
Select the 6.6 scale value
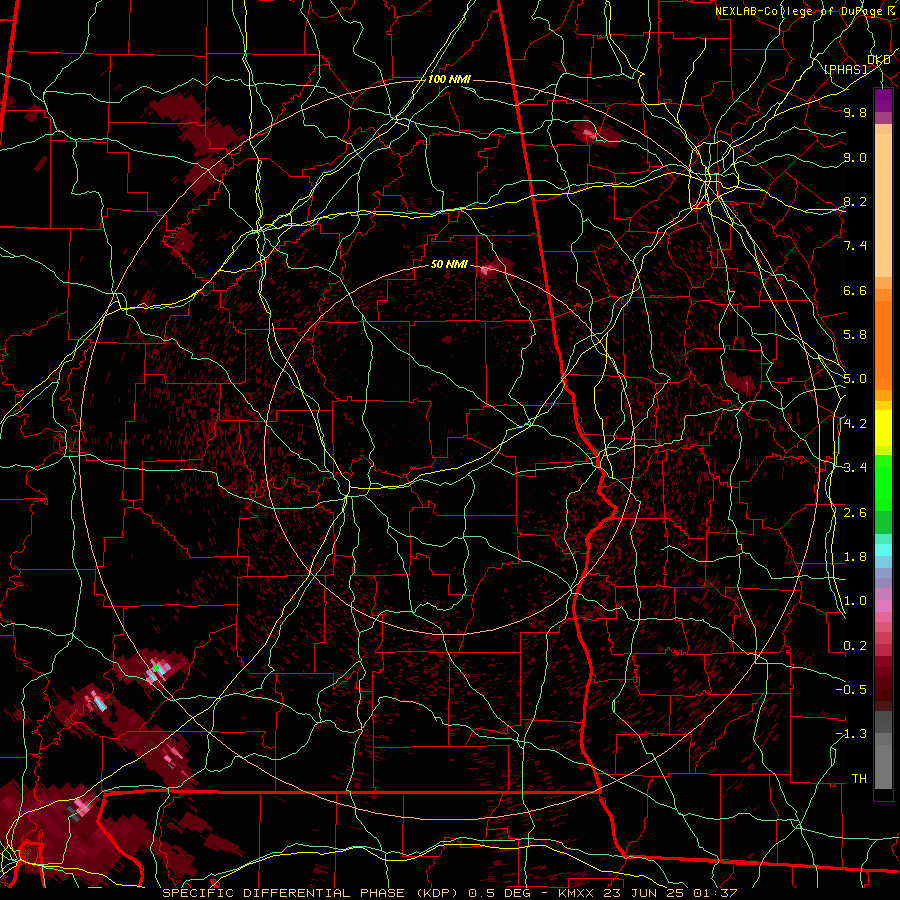coord(855,290)
